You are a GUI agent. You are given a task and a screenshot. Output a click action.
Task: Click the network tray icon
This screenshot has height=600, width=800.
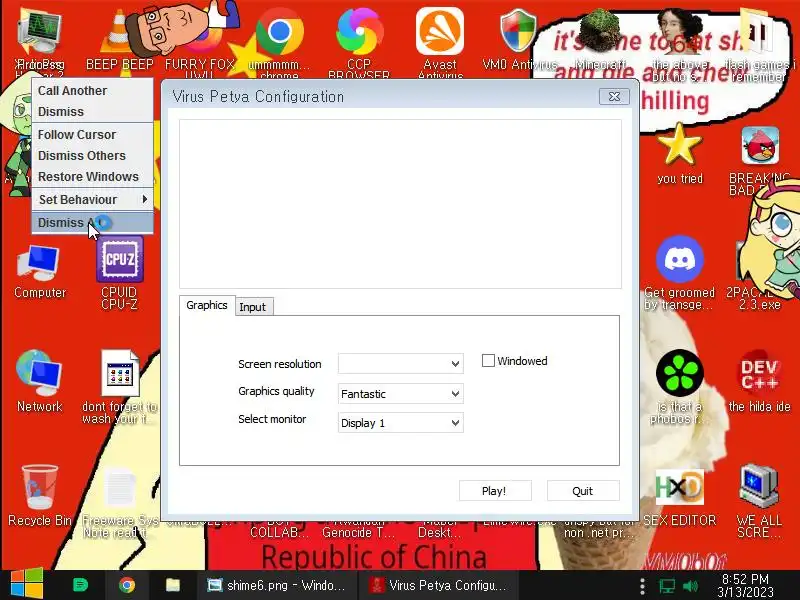(x=666, y=586)
